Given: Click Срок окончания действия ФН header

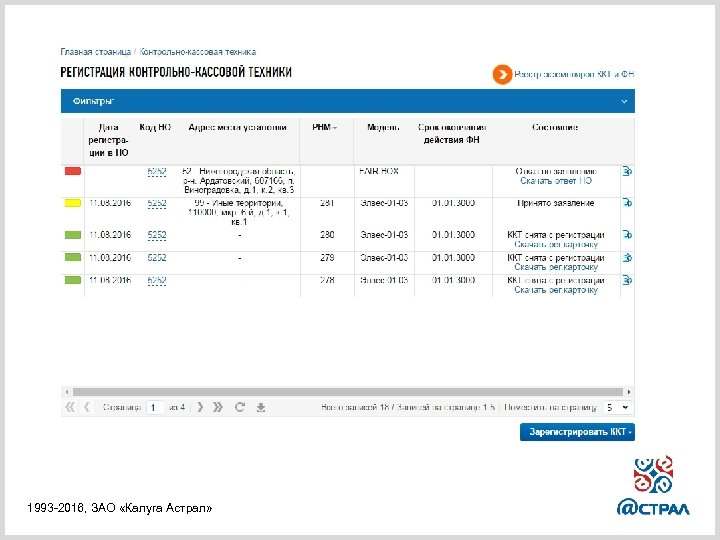Looking at the screenshot, I should (x=452, y=134).
